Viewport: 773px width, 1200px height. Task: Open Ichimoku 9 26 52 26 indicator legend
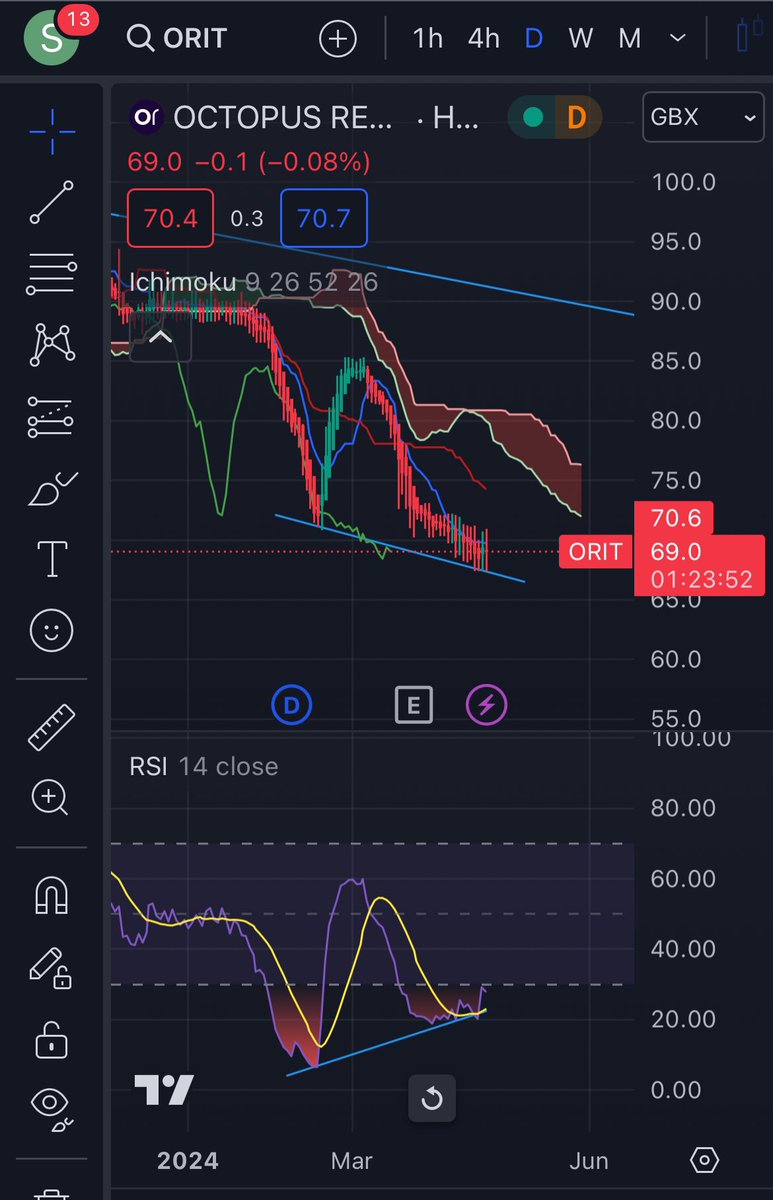254,282
